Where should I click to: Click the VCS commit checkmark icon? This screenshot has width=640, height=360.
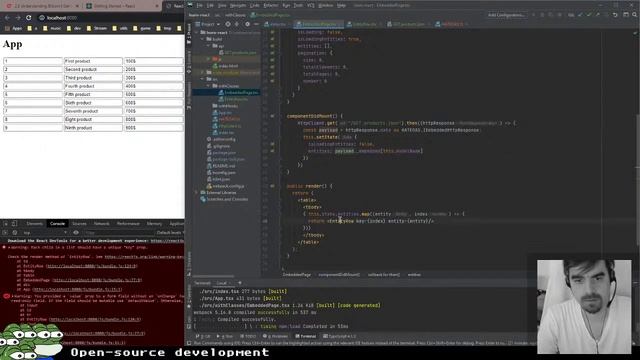pos(589,15)
